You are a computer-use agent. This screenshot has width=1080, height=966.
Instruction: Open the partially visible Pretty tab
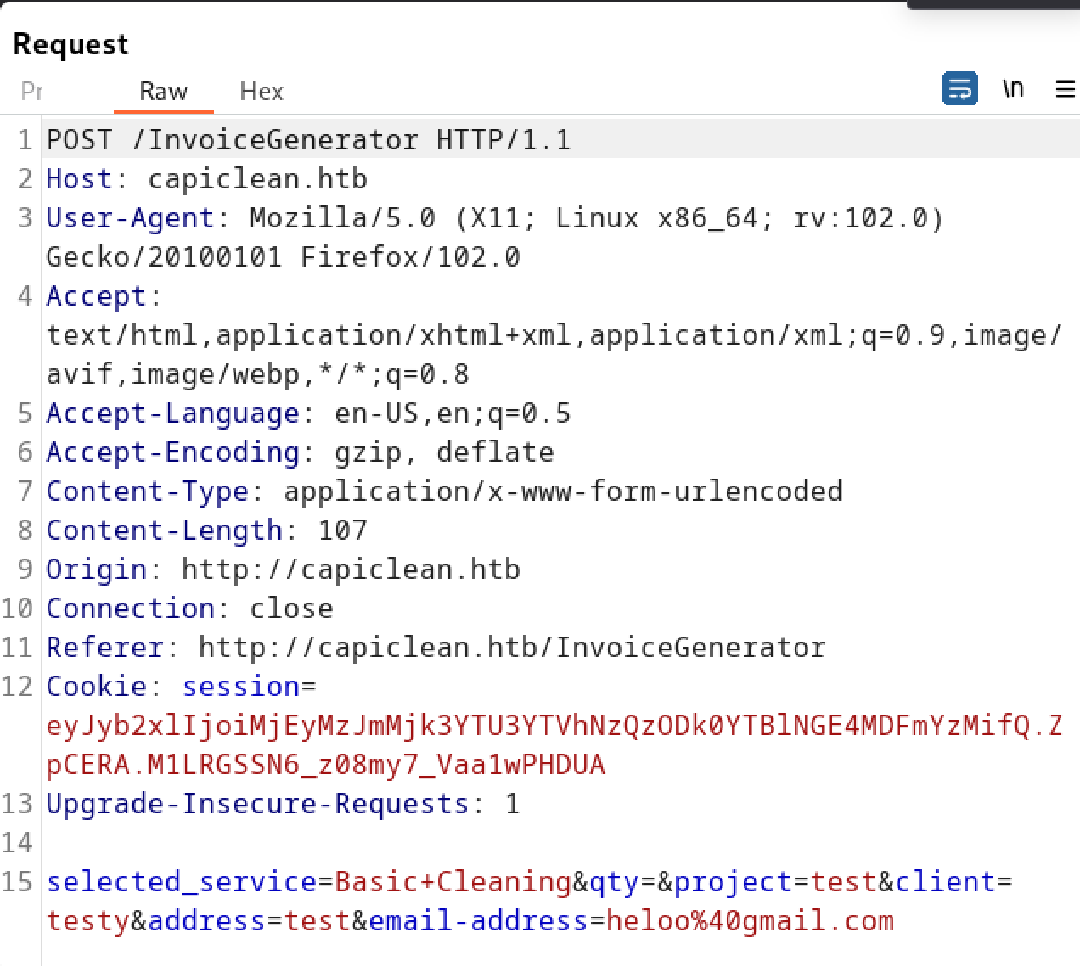pyautogui.click(x=32, y=91)
